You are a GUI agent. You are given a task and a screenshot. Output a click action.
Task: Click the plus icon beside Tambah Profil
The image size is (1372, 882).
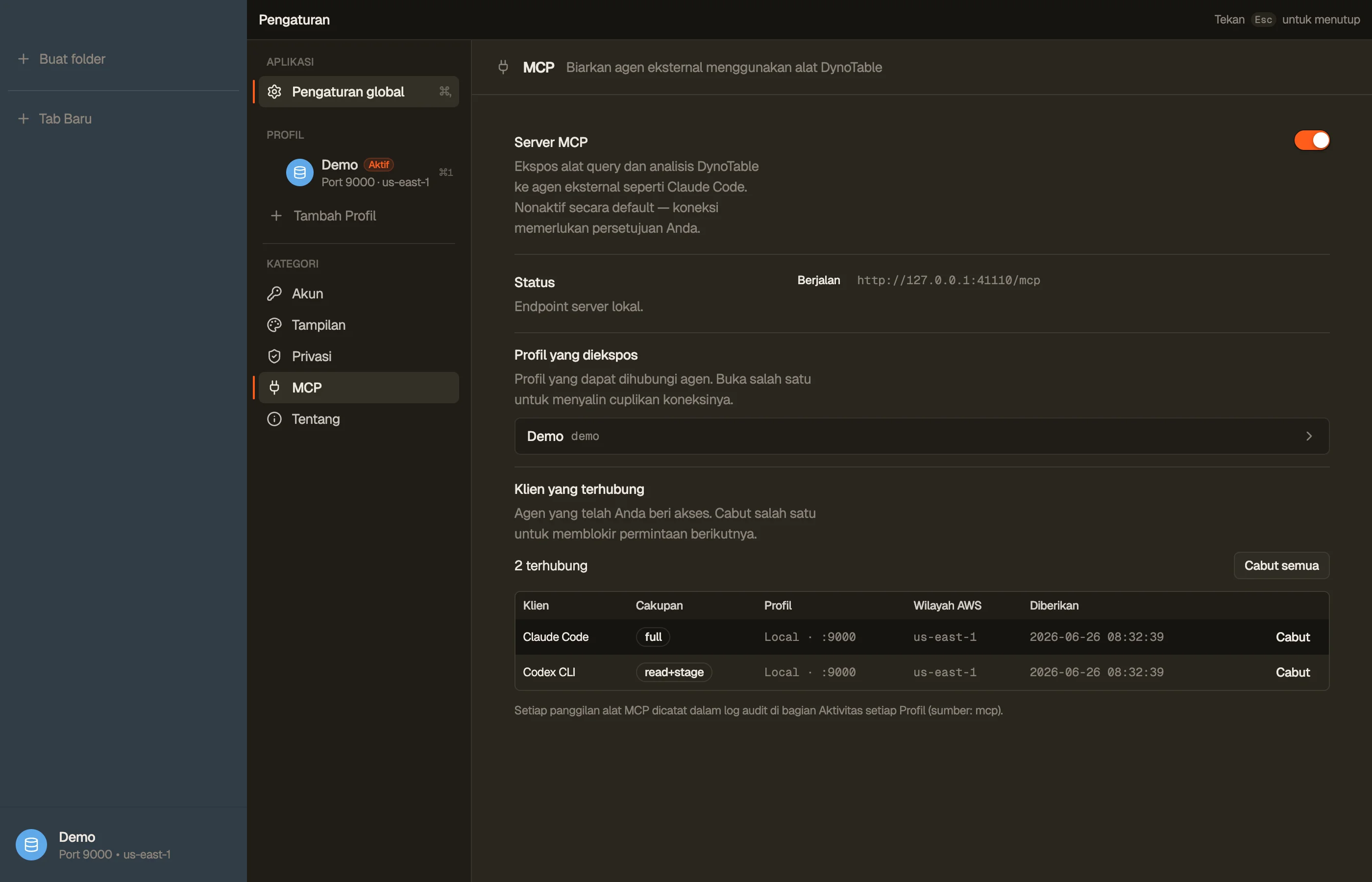276,216
